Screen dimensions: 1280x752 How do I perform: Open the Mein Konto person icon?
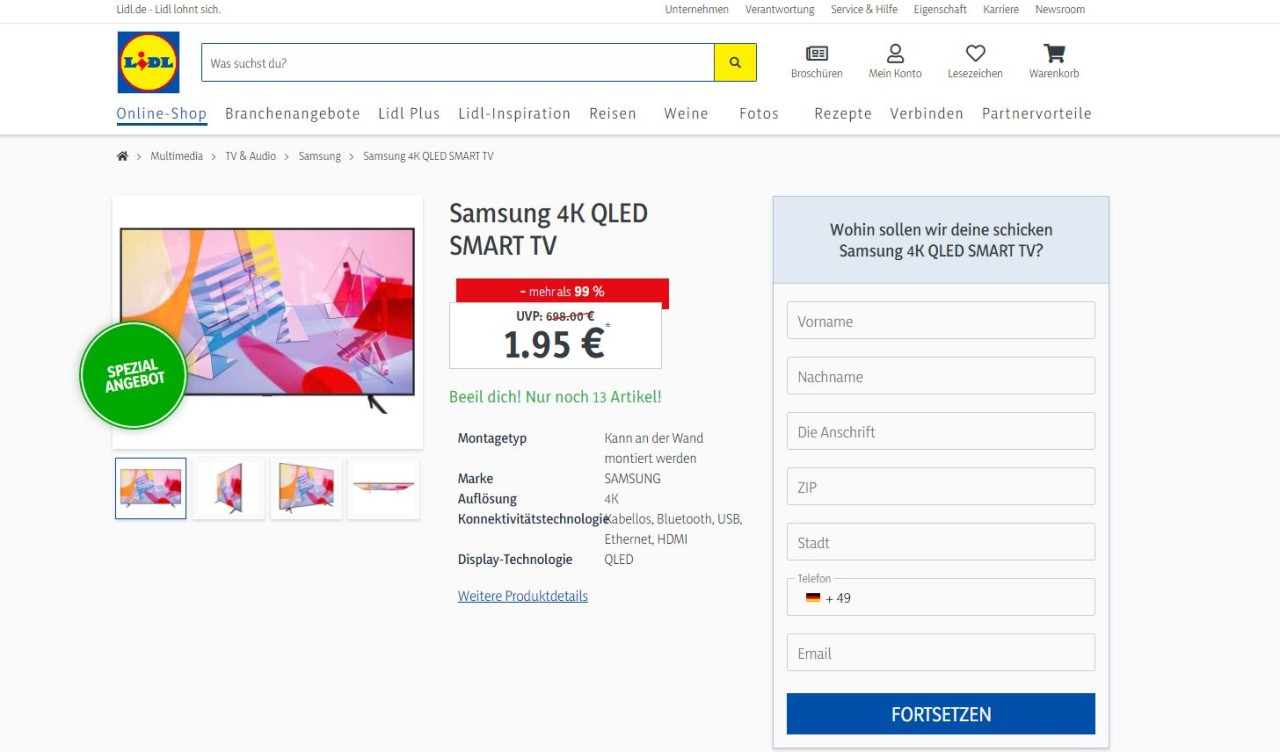(x=895, y=53)
